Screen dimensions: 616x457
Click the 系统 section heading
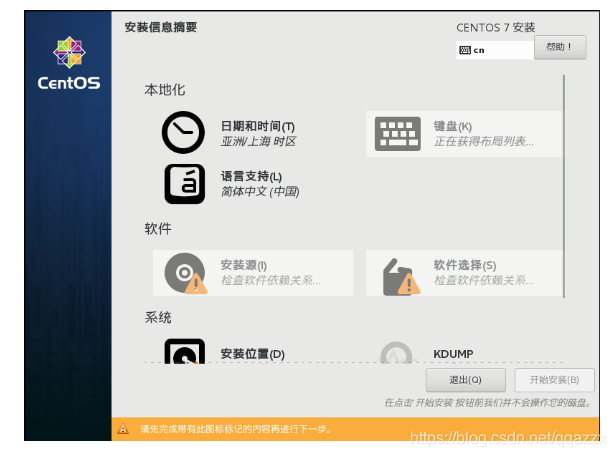(x=158, y=317)
